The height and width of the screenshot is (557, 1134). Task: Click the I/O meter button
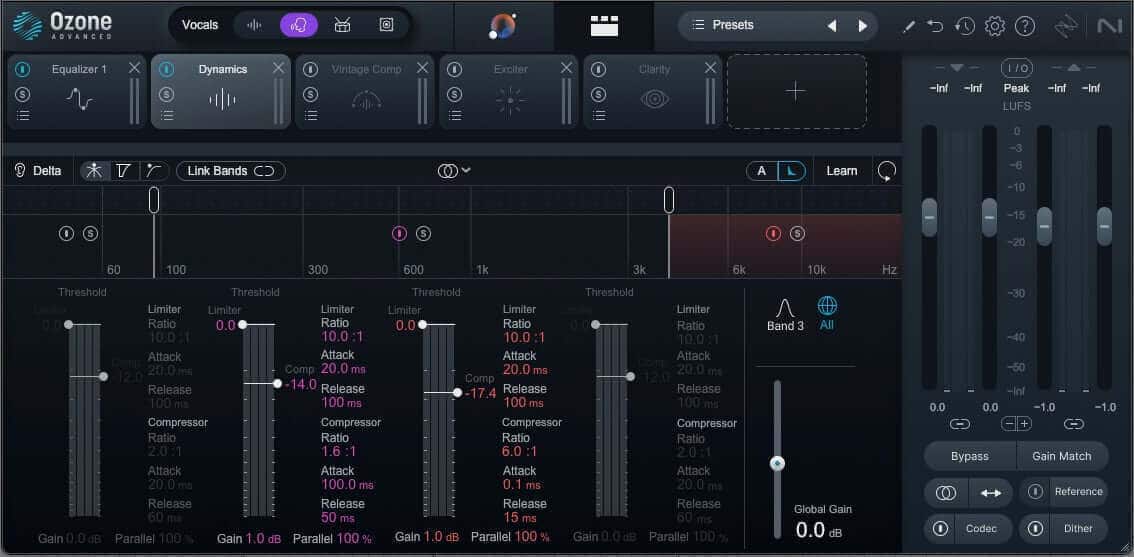[x=1016, y=68]
